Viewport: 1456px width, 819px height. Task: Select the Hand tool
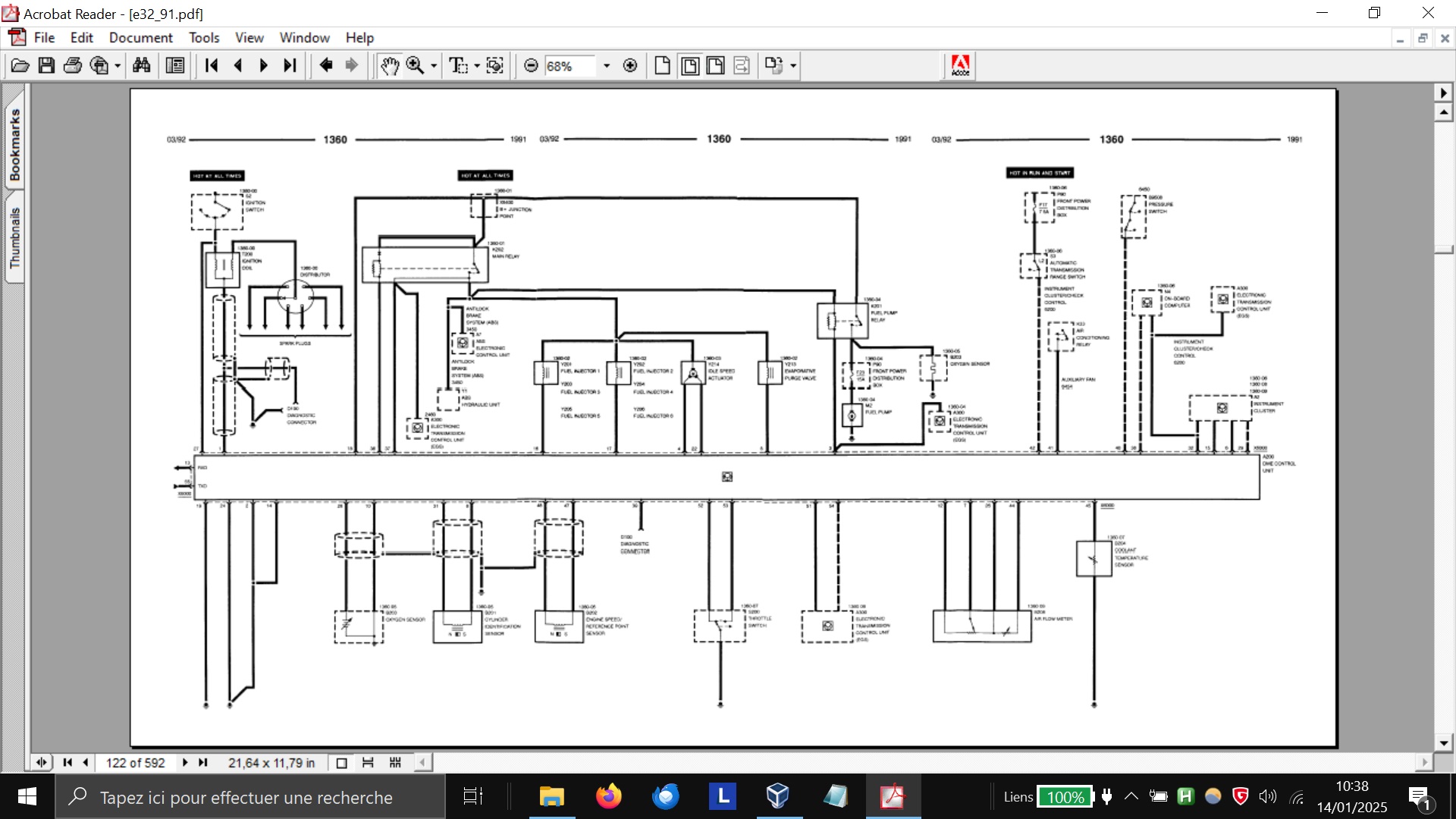[390, 66]
